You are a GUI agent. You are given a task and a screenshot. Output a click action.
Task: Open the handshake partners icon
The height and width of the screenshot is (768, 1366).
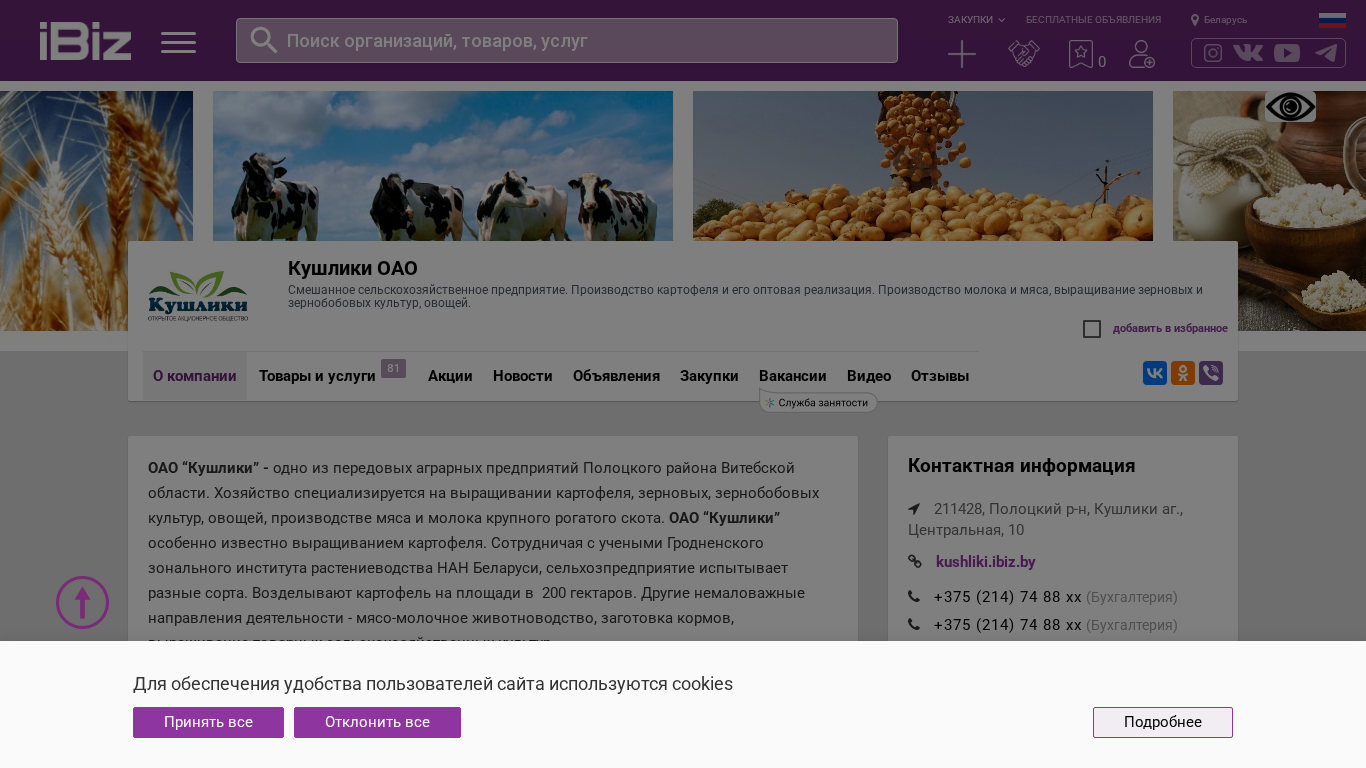pos(1024,54)
